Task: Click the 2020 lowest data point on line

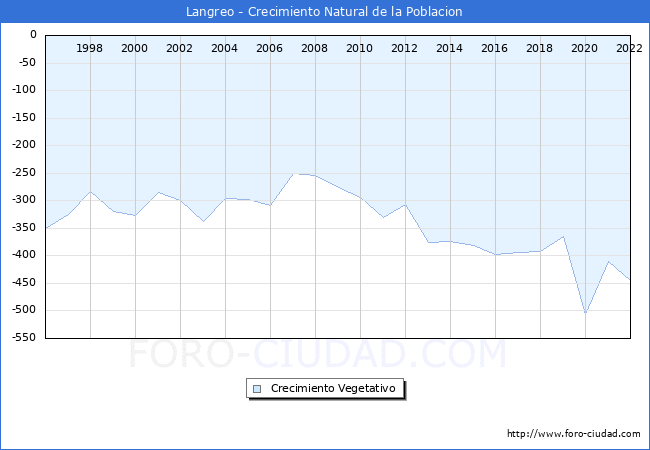Action: tap(585, 313)
